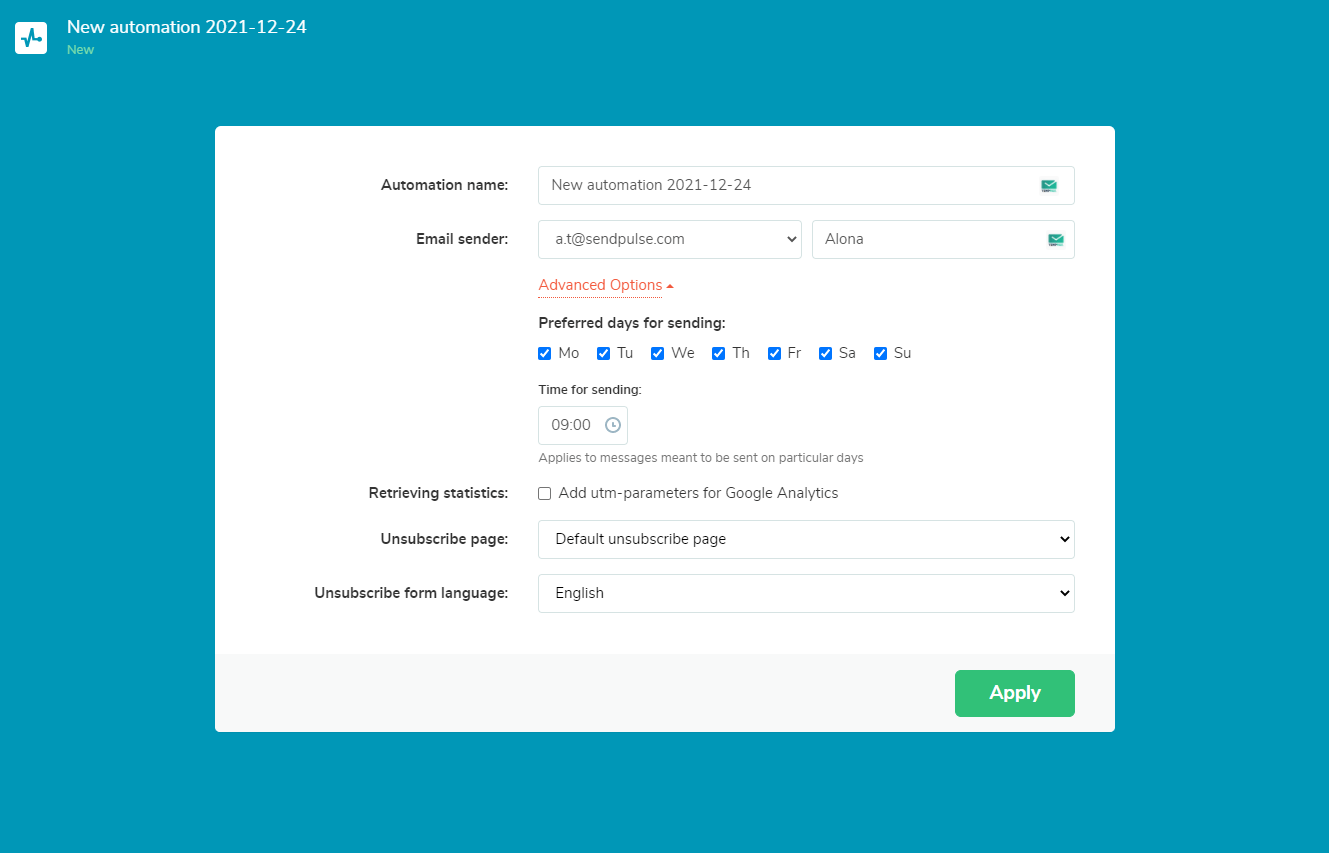Uncheck the Tu day checkbox
This screenshot has height=853, width=1329.
tap(604, 353)
